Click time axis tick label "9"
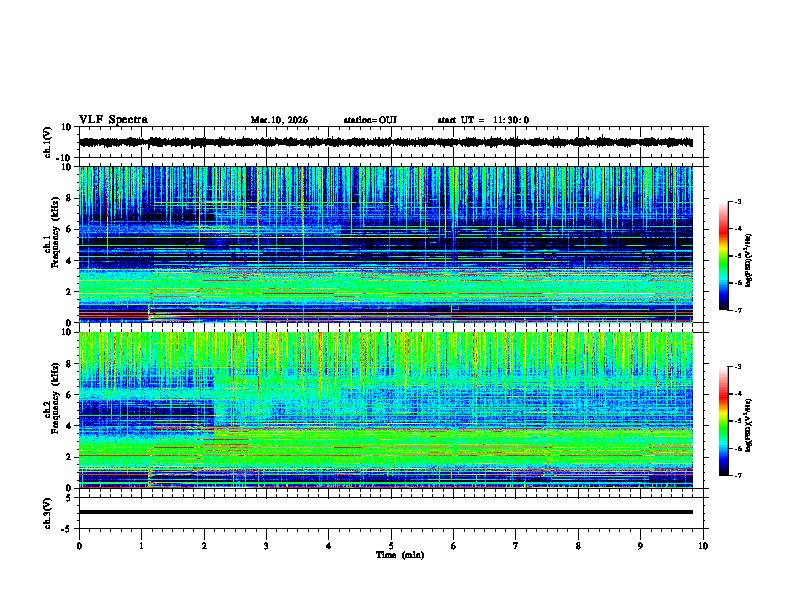Viewport: 792px width, 612px height. (x=640, y=546)
